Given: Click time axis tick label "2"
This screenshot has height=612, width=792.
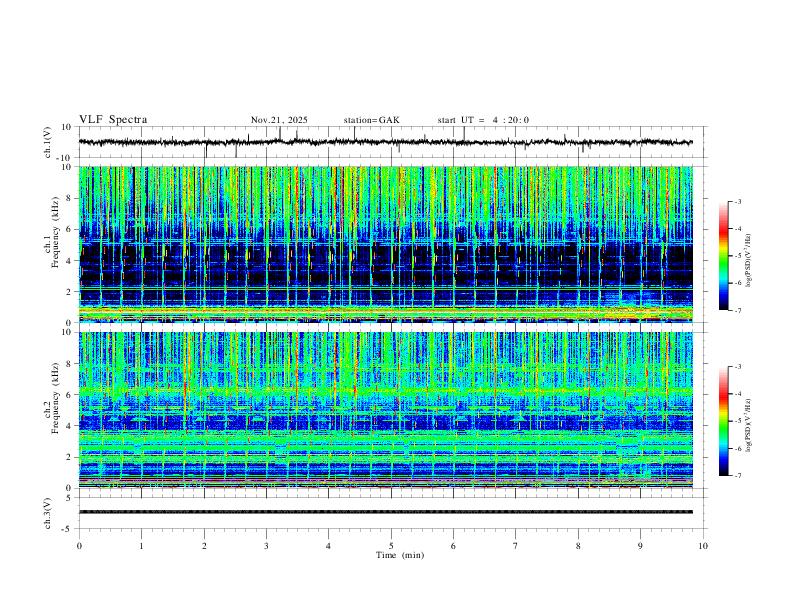Looking at the screenshot, I should [x=204, y=546].
